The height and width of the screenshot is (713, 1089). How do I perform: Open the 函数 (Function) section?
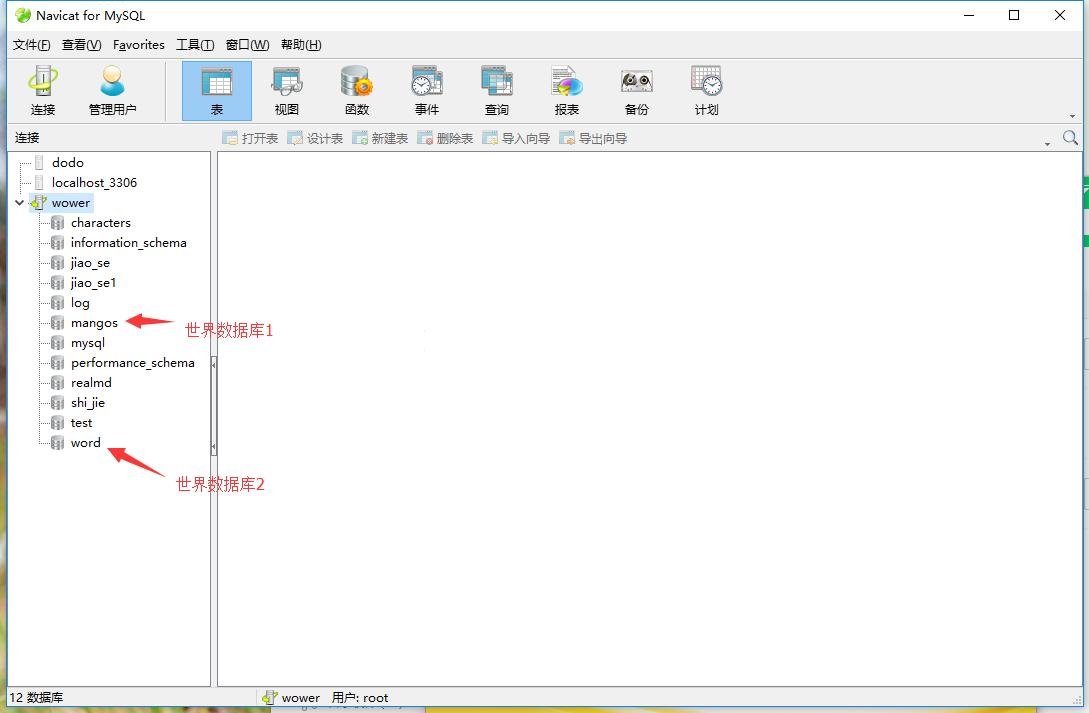click(x=357, y=90)
